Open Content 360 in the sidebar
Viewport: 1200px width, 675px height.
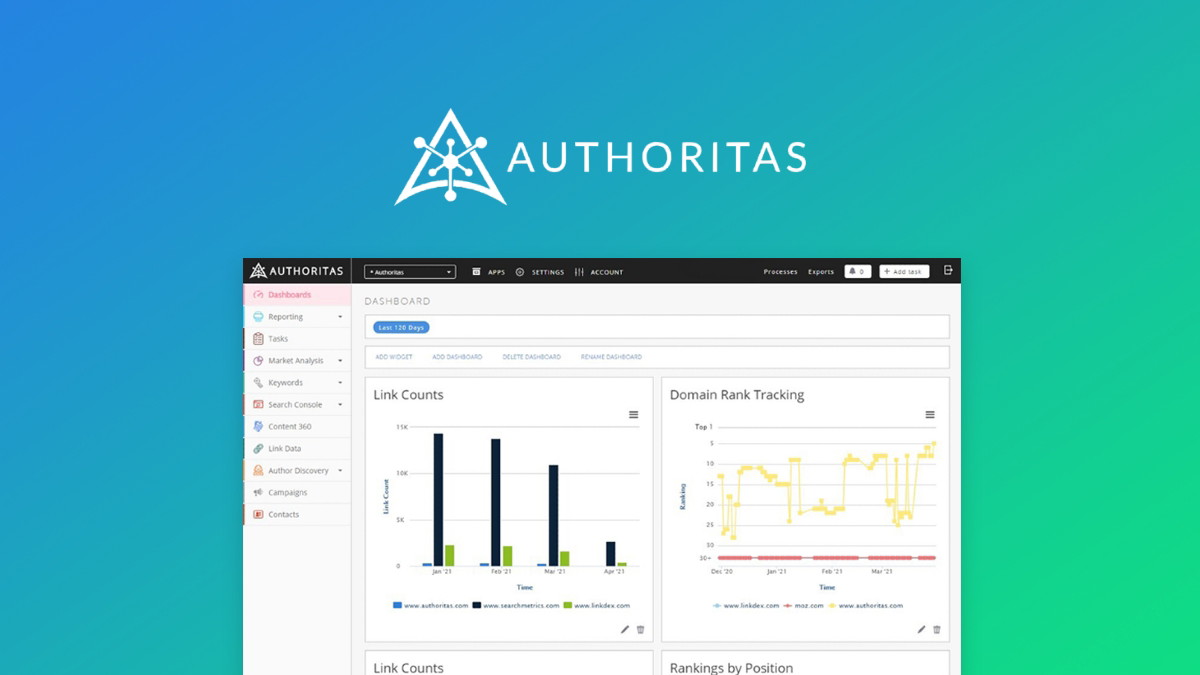pyautogui.click(x=297, y=427)
